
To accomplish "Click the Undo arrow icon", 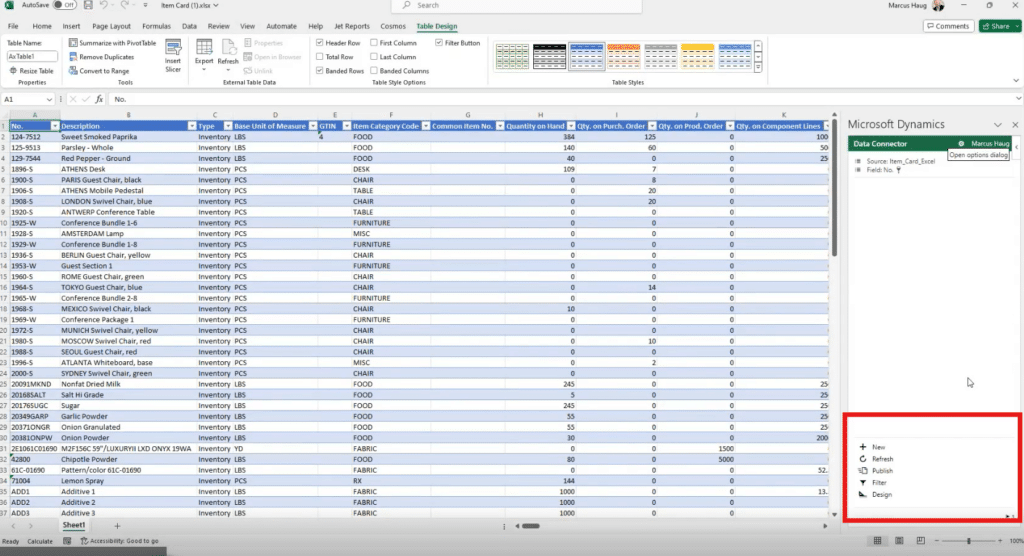I will click(x=103, y=5).
